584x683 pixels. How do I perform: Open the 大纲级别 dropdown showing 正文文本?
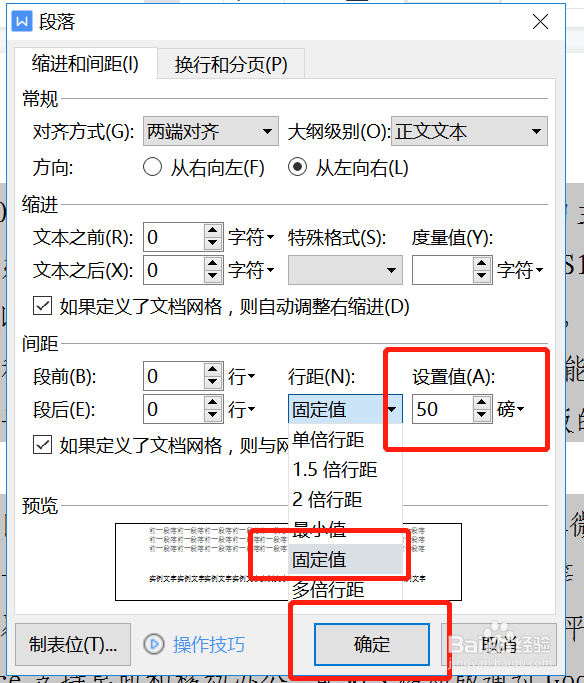(x=469, y=131)
